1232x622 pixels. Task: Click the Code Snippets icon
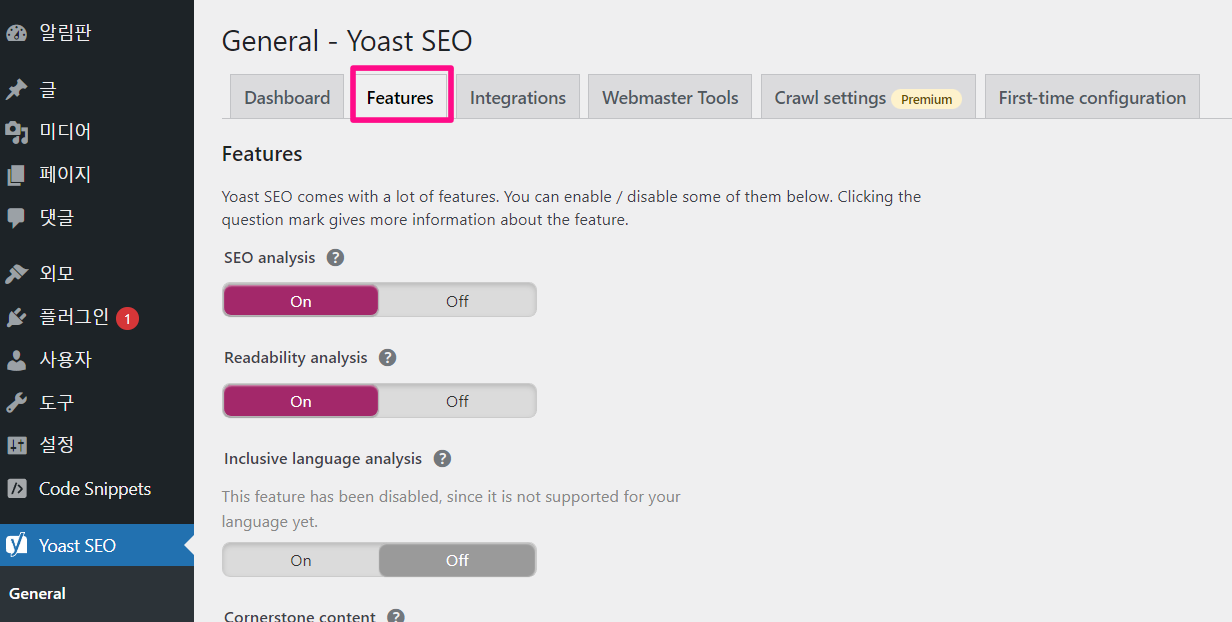pos(16,489)
